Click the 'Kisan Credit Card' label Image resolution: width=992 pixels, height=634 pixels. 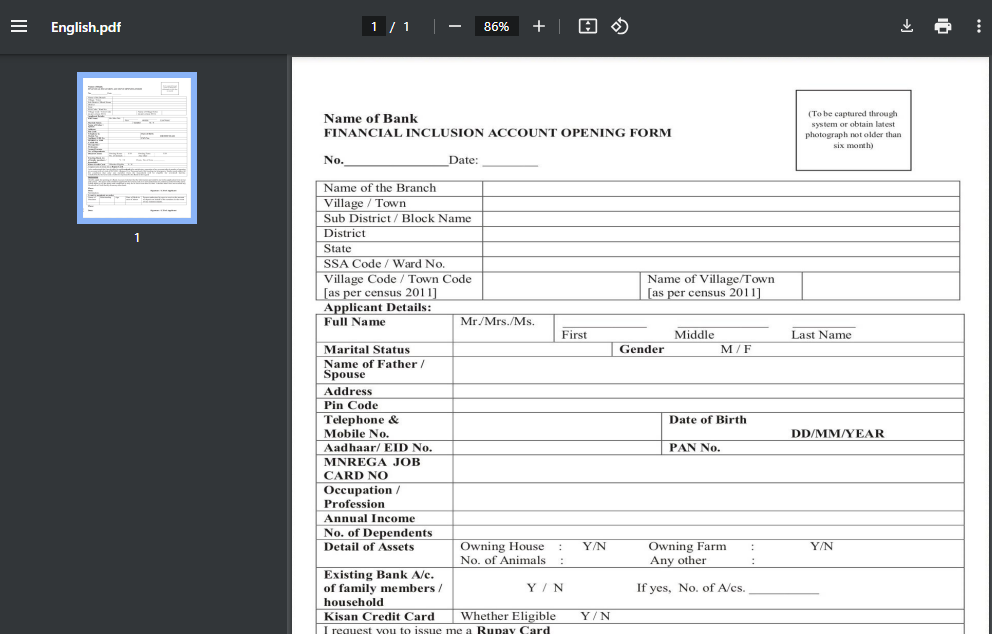(379, 617)
